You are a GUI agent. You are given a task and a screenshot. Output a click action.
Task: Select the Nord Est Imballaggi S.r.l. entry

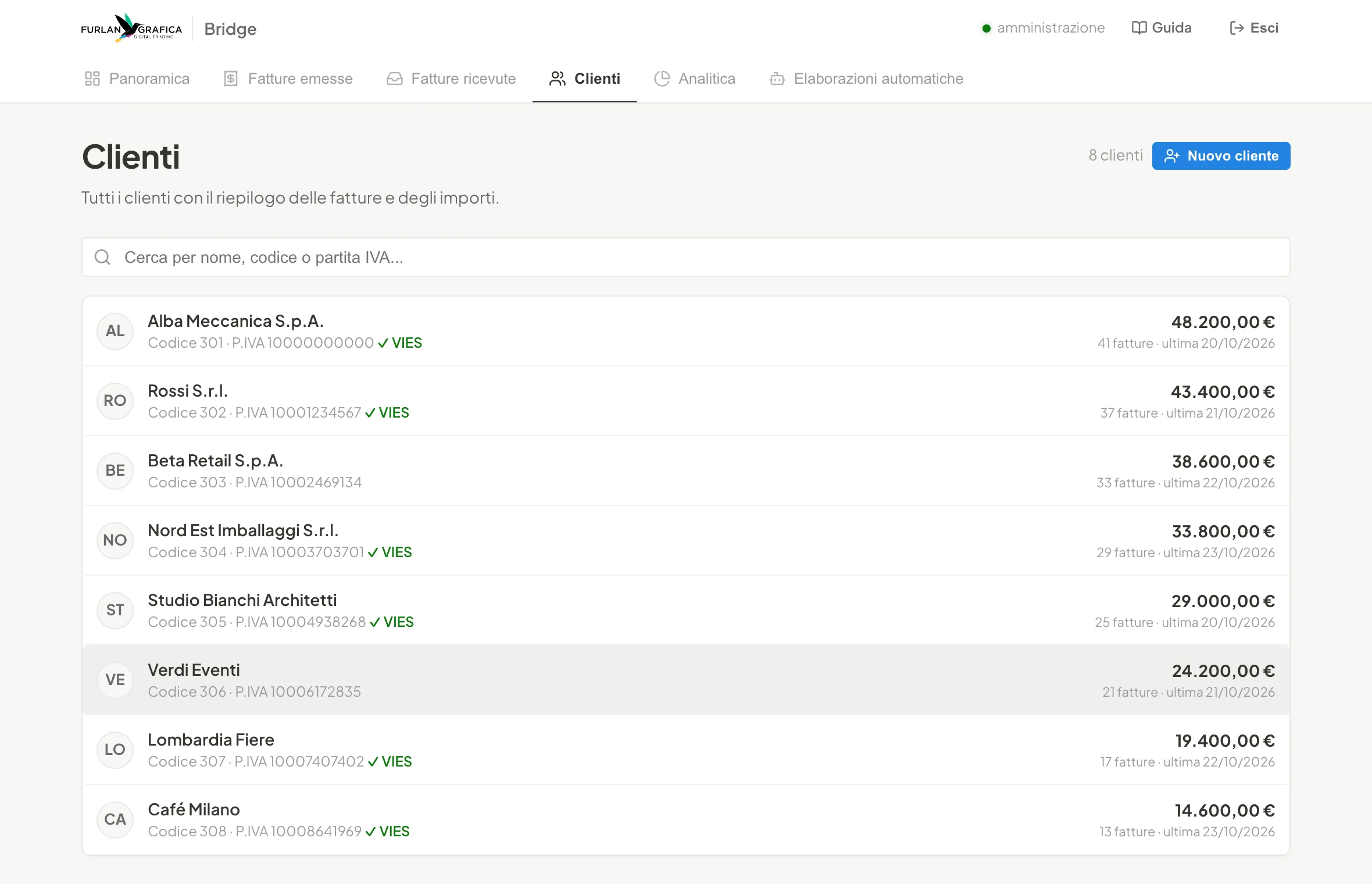click(686, 540)
